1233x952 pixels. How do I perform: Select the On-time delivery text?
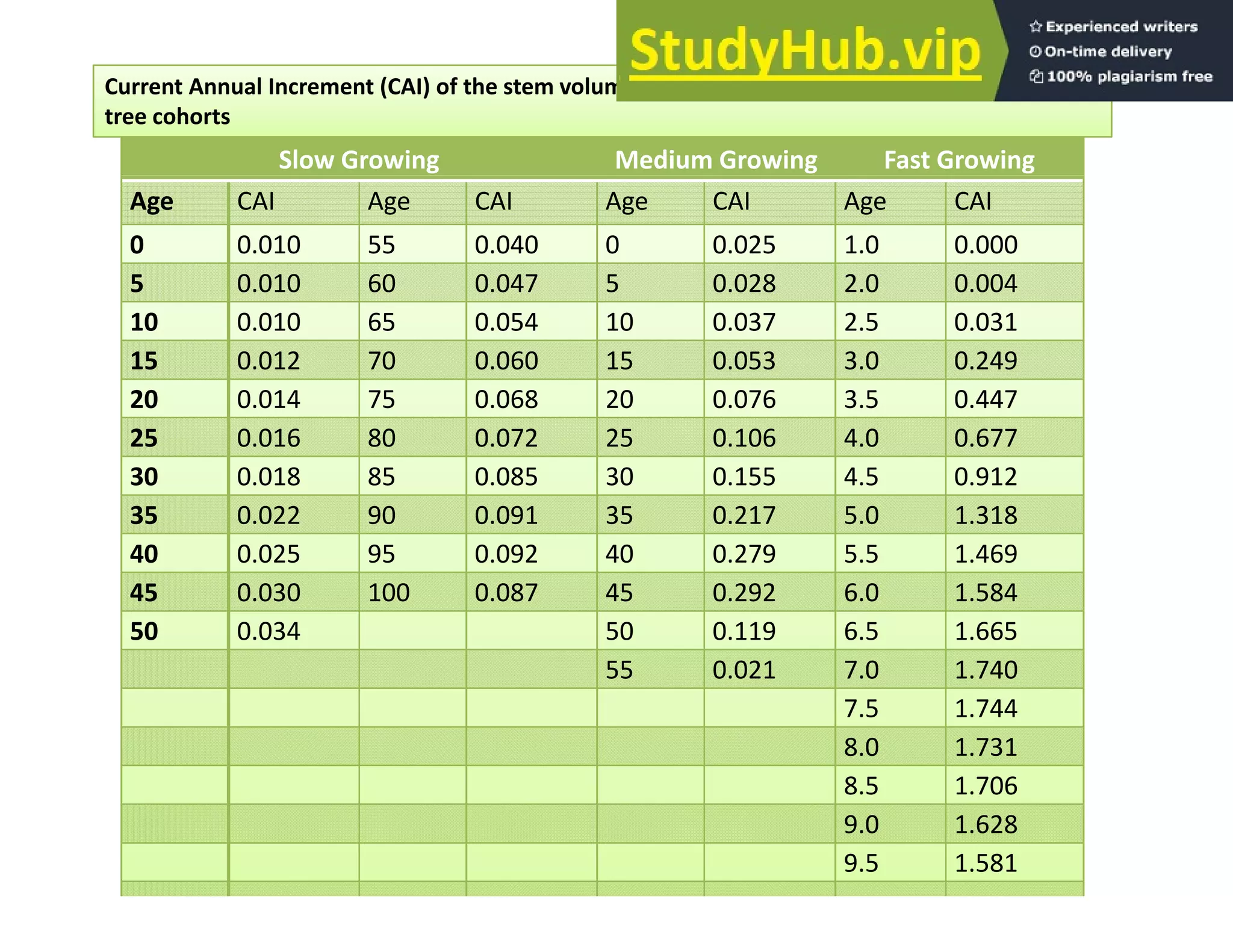pyautogui.click(x=1108, y=52)
